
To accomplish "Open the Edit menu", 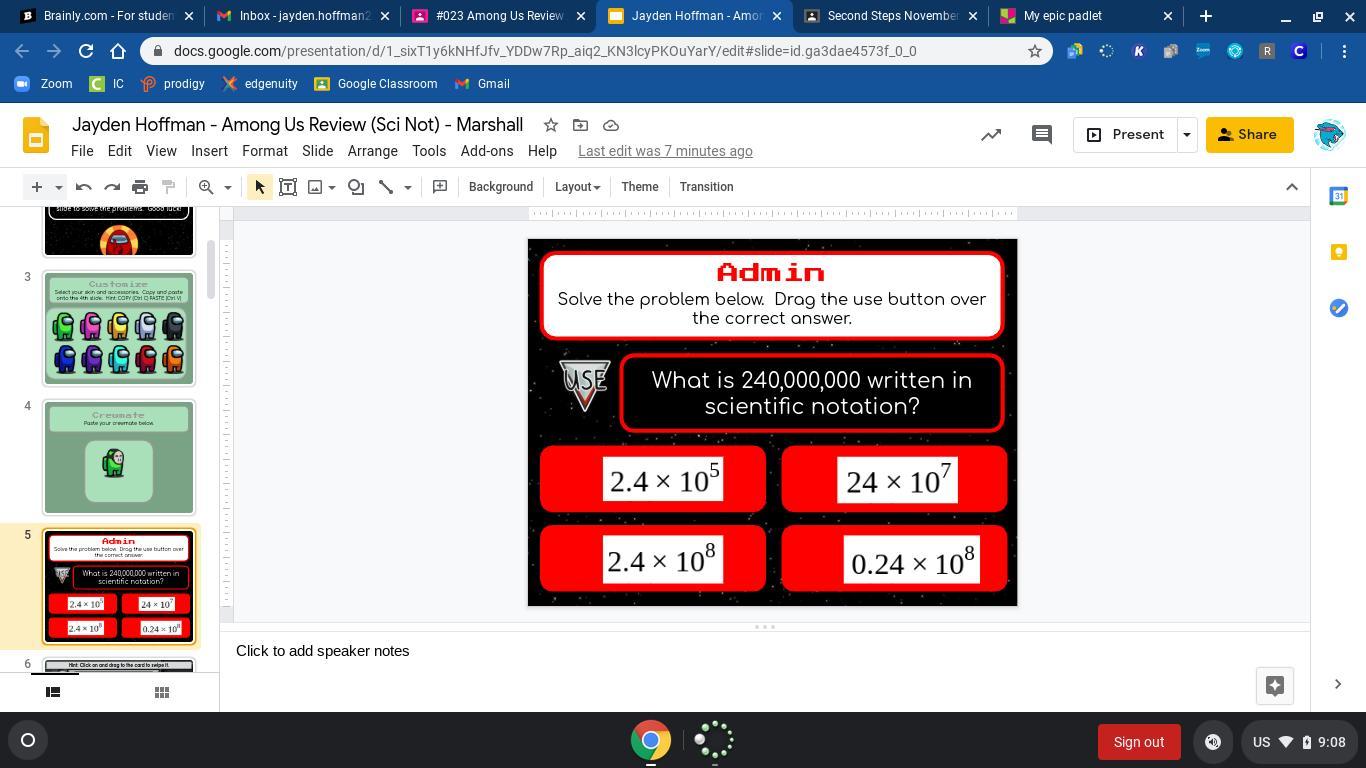I will 120,151.
